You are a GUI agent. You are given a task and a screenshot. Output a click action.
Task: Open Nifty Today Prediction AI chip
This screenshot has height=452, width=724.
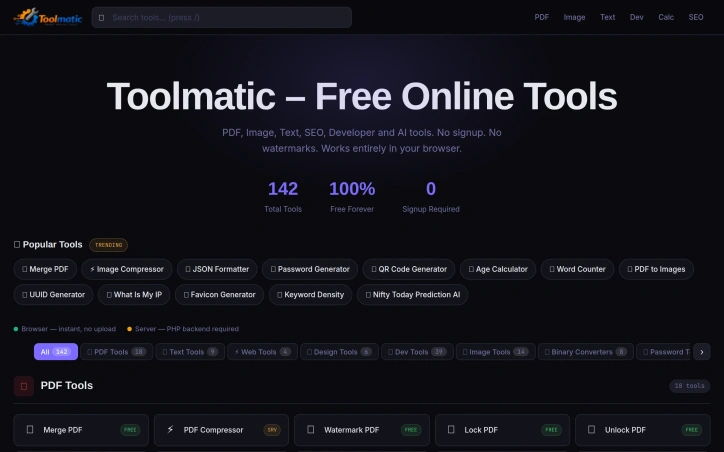[412, 295]
